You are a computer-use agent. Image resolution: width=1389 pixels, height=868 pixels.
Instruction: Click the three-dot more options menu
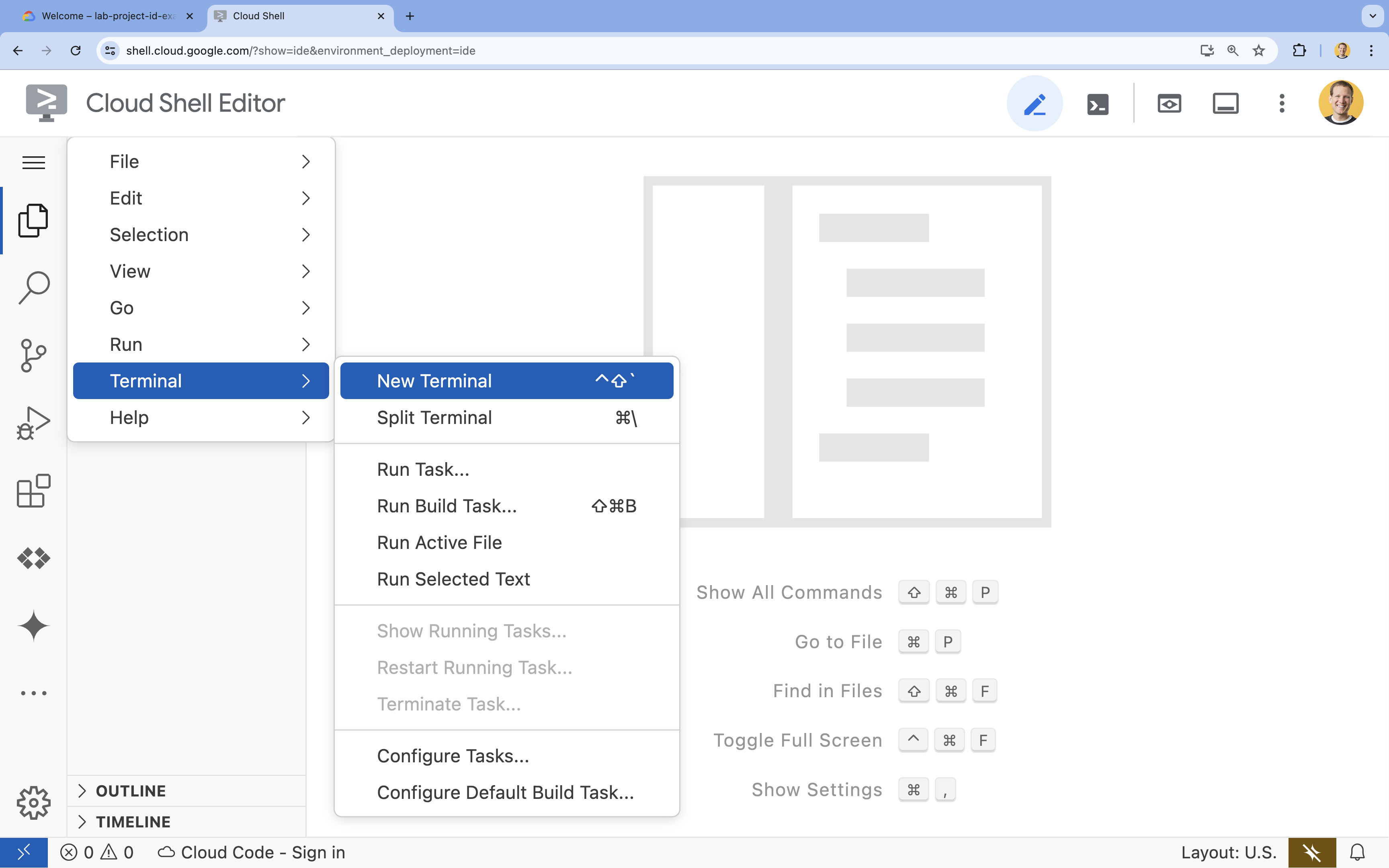coord(1282,103)
